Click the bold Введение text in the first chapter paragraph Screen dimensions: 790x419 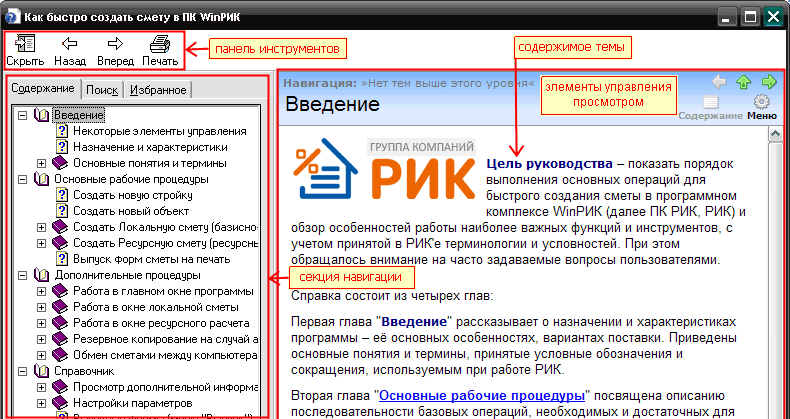click(x=414, y=322)
